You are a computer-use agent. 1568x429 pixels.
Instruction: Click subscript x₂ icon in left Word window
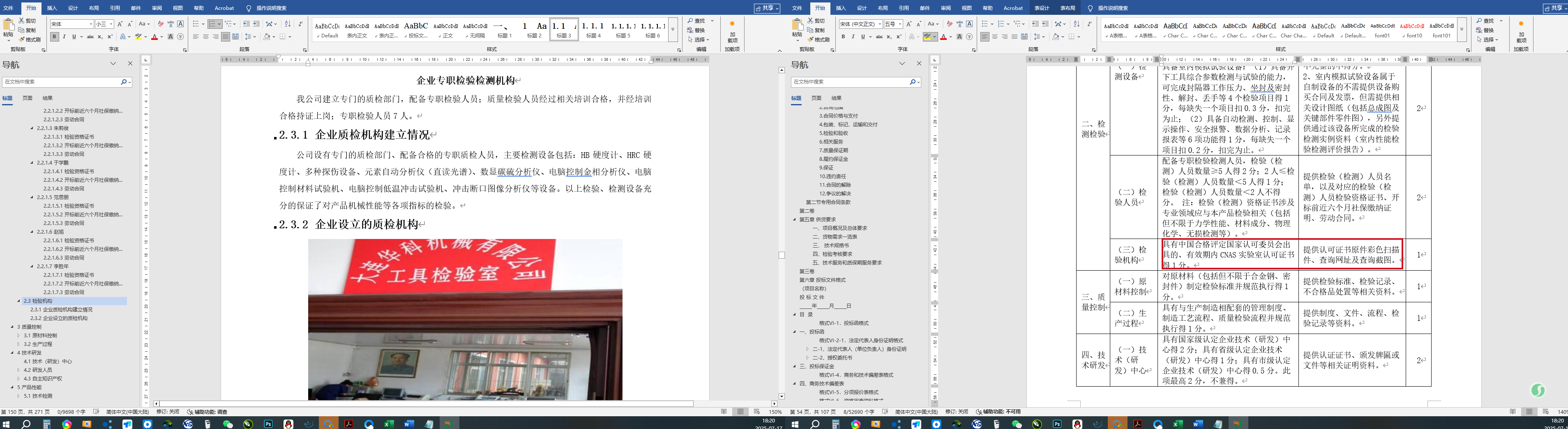click(x=100, y=37)
